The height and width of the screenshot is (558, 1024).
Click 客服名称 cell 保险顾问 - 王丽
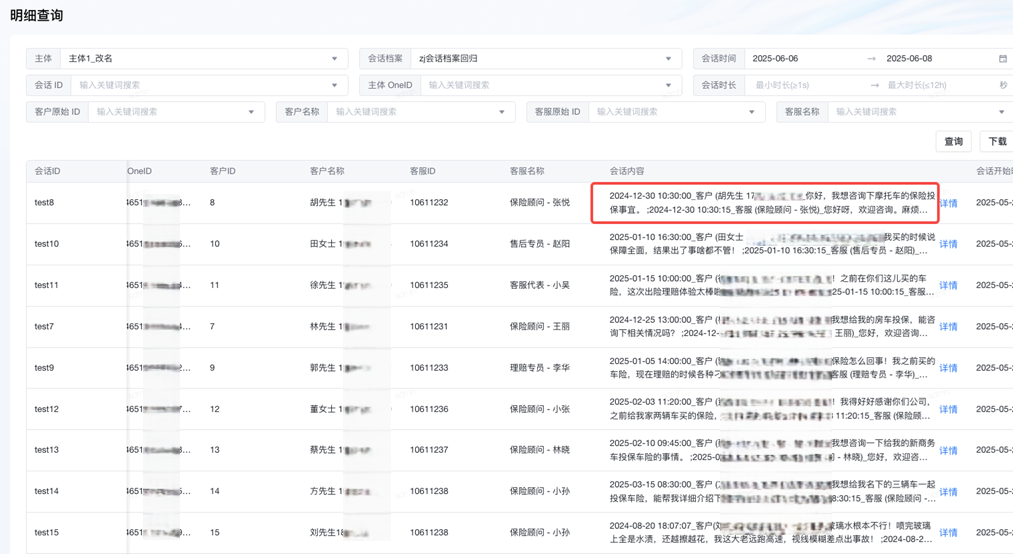point(539,327)
